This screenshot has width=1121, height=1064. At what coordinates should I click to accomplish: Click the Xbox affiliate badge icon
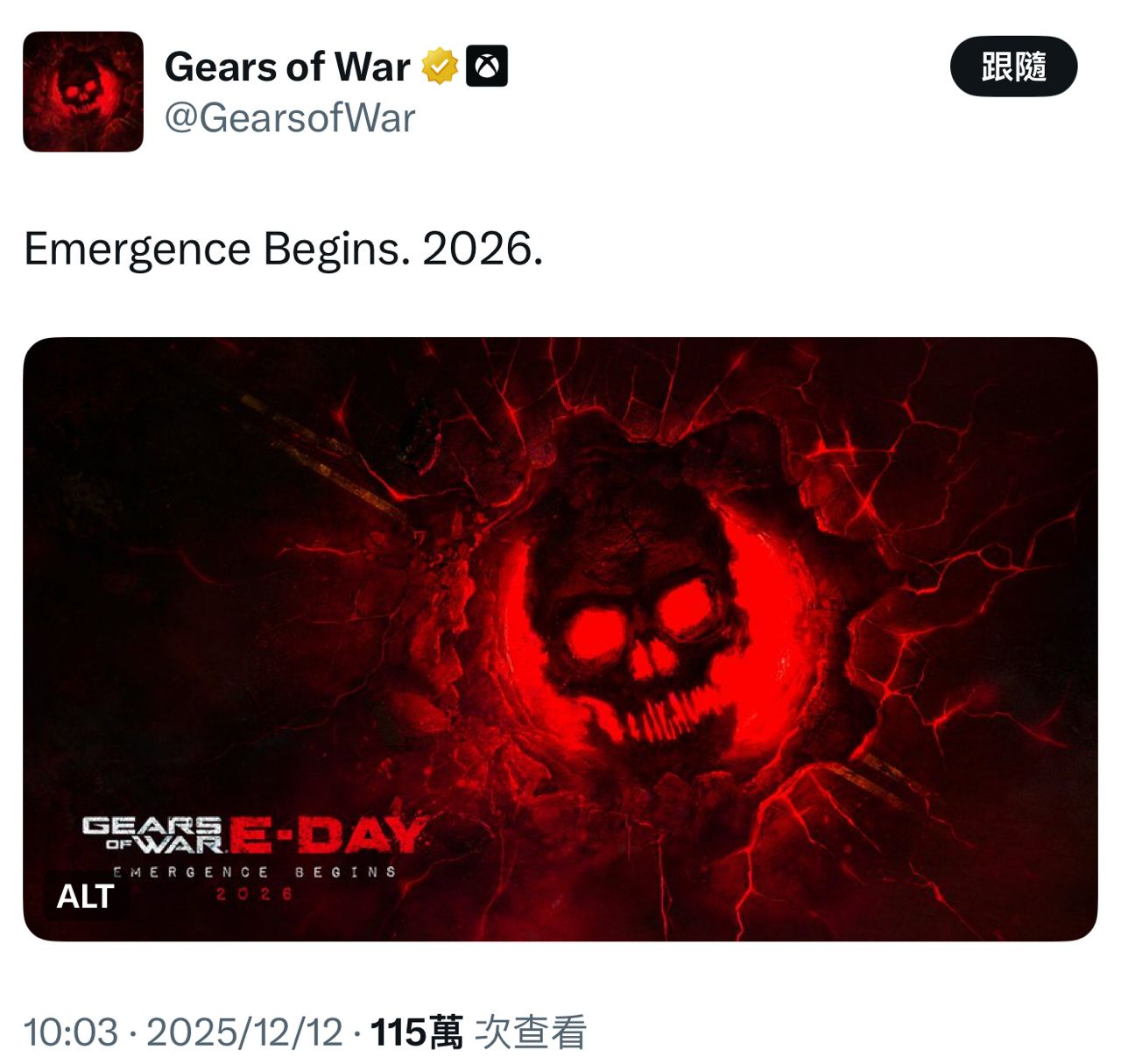pos(487,67)
